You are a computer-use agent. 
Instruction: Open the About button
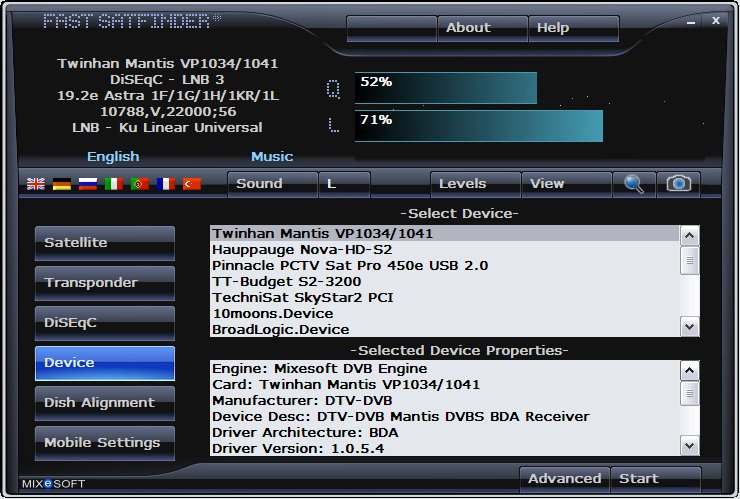482,28
